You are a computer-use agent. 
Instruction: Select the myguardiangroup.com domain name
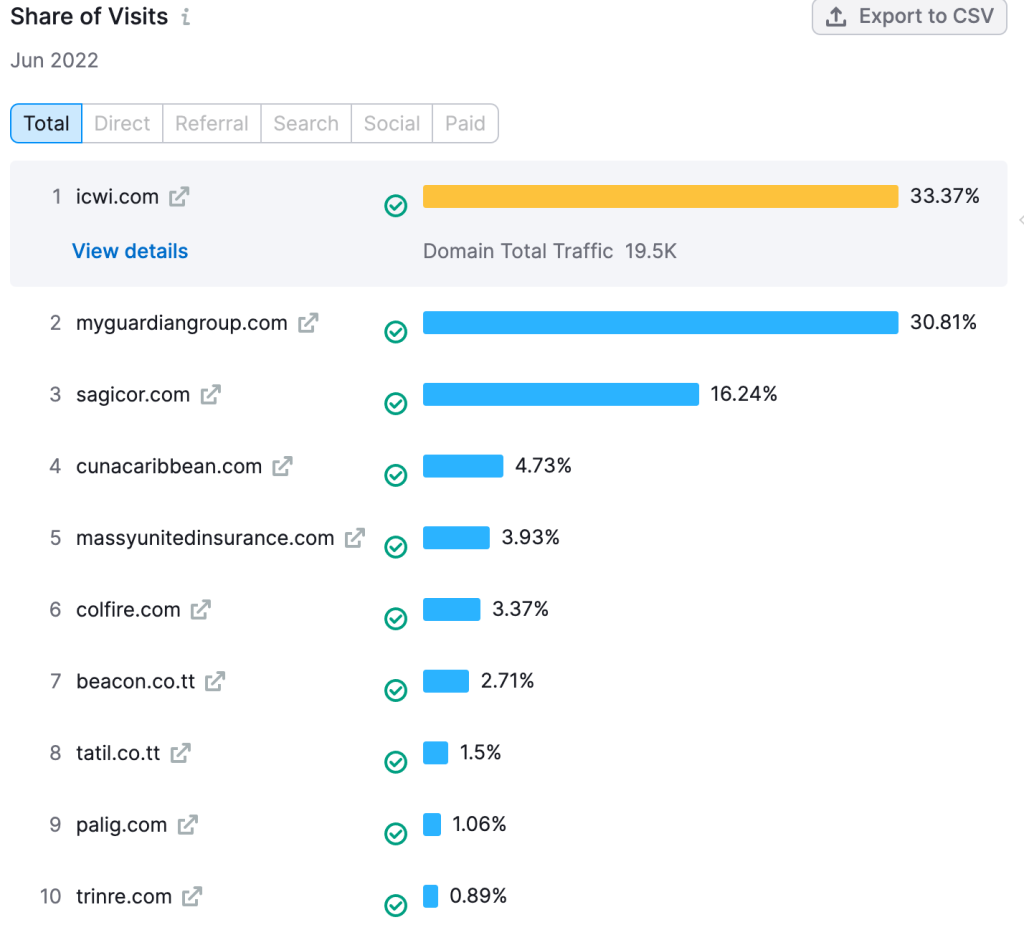pos(182,323)
